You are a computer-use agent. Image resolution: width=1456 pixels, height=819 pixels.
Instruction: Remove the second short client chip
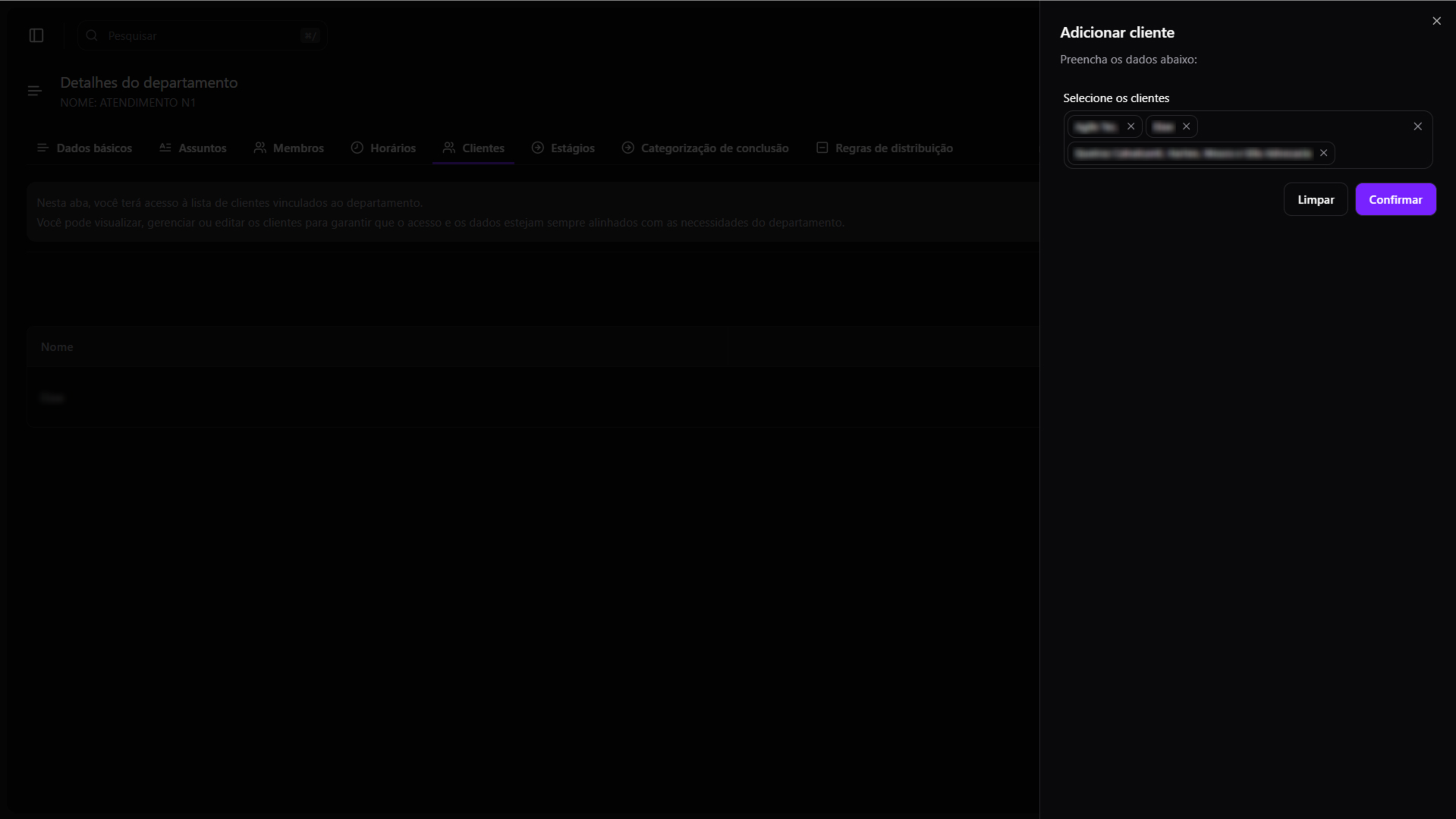(1187, 127)
